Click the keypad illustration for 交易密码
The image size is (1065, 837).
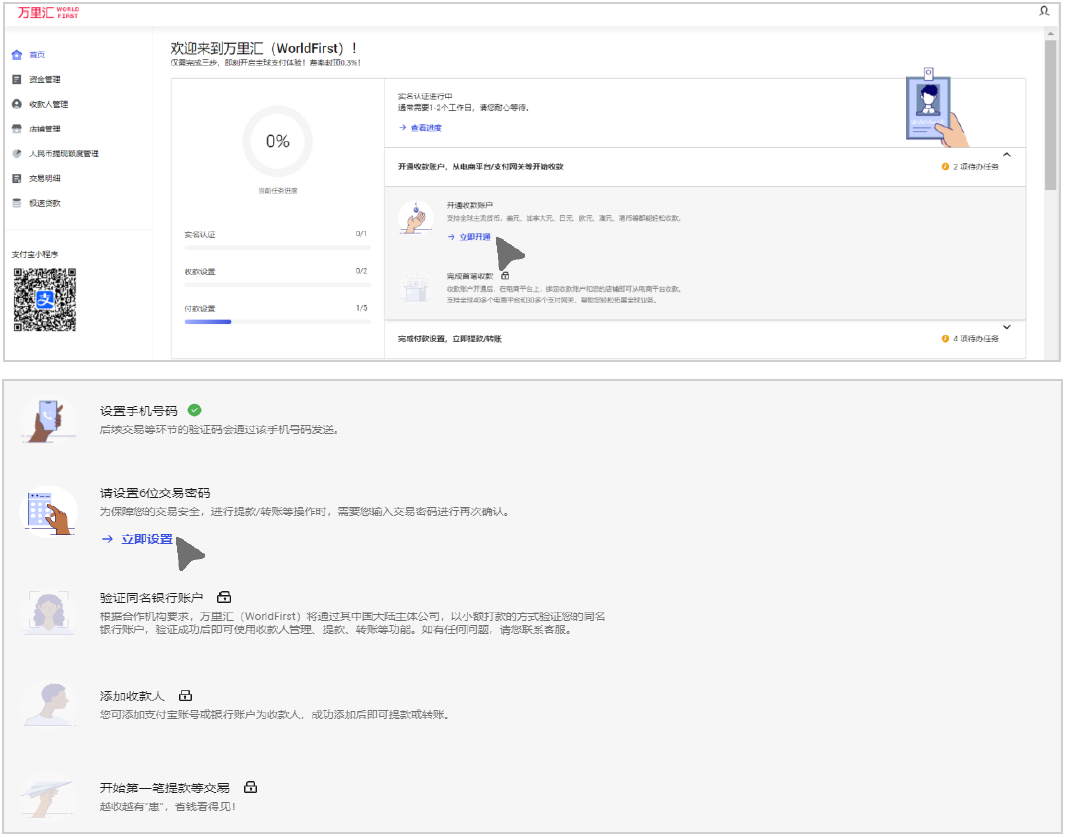pos(49,512)
